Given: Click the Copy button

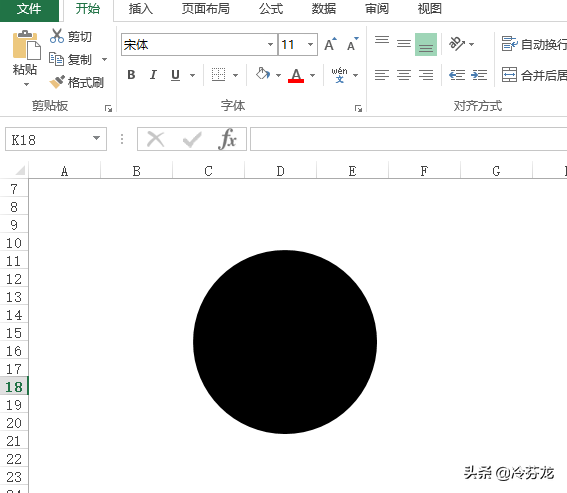Looking at the screenshot, I should pos(71,59).
